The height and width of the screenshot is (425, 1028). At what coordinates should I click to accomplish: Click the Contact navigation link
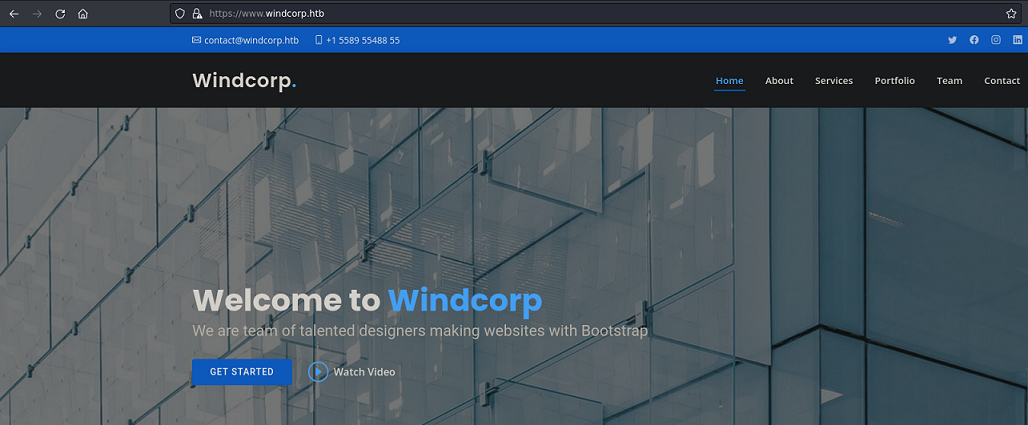[x=1001, y=81]
